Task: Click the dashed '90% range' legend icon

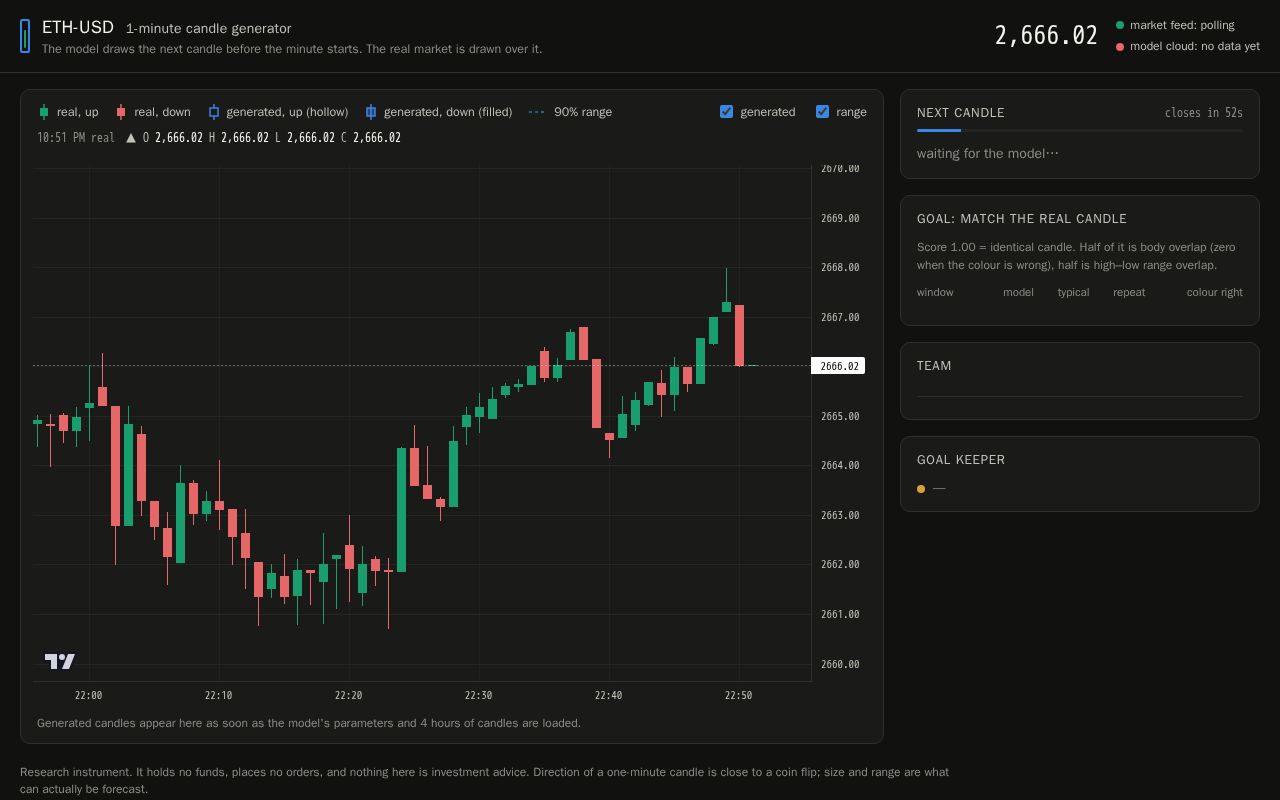Action: click(536, 112)
